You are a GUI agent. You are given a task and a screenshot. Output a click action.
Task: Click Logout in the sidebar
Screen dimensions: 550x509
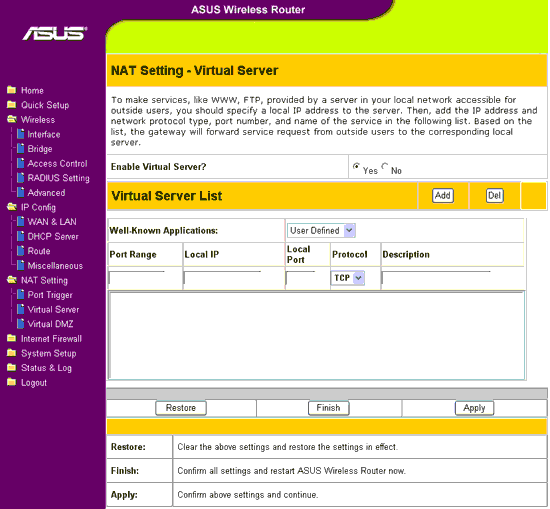34,383
